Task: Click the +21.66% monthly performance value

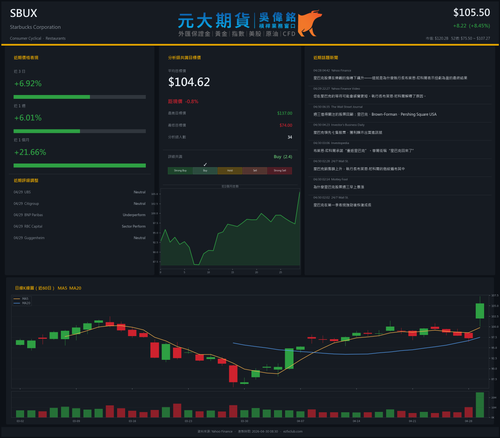Action: click(x=30, y=152)
